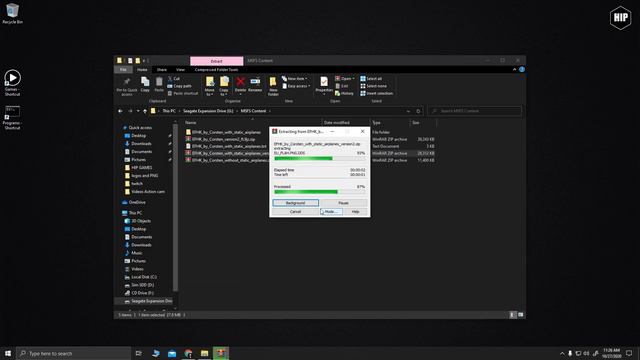
Task: Click the taskbar Type here to search box
Action: pos(73,353)
